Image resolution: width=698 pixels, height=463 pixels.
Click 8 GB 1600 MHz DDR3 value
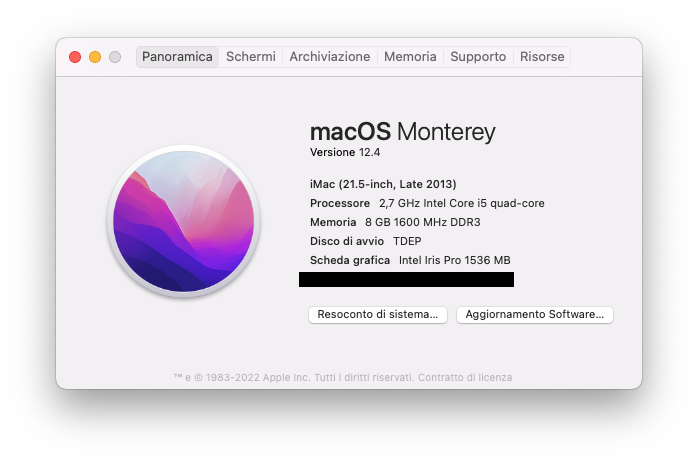point(422,222)
